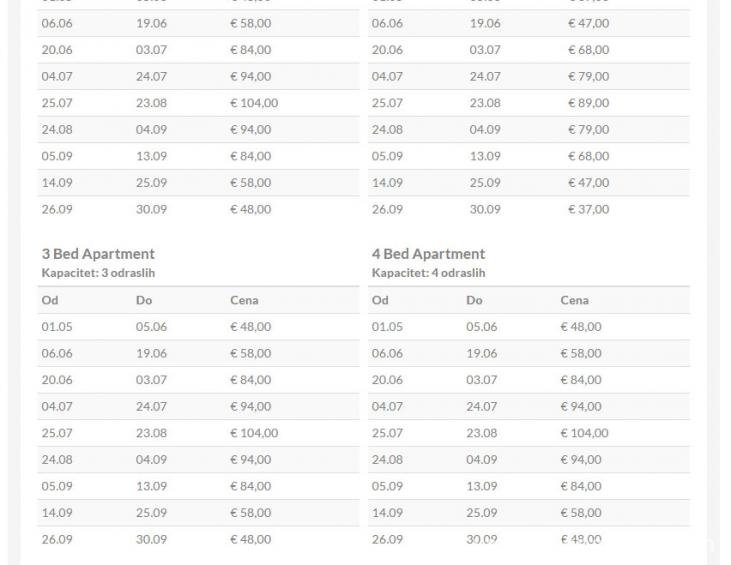Select € 104,00 price in 3 Bed Apartment table
Screen dimensions: 731x565
tap(254, 433)
